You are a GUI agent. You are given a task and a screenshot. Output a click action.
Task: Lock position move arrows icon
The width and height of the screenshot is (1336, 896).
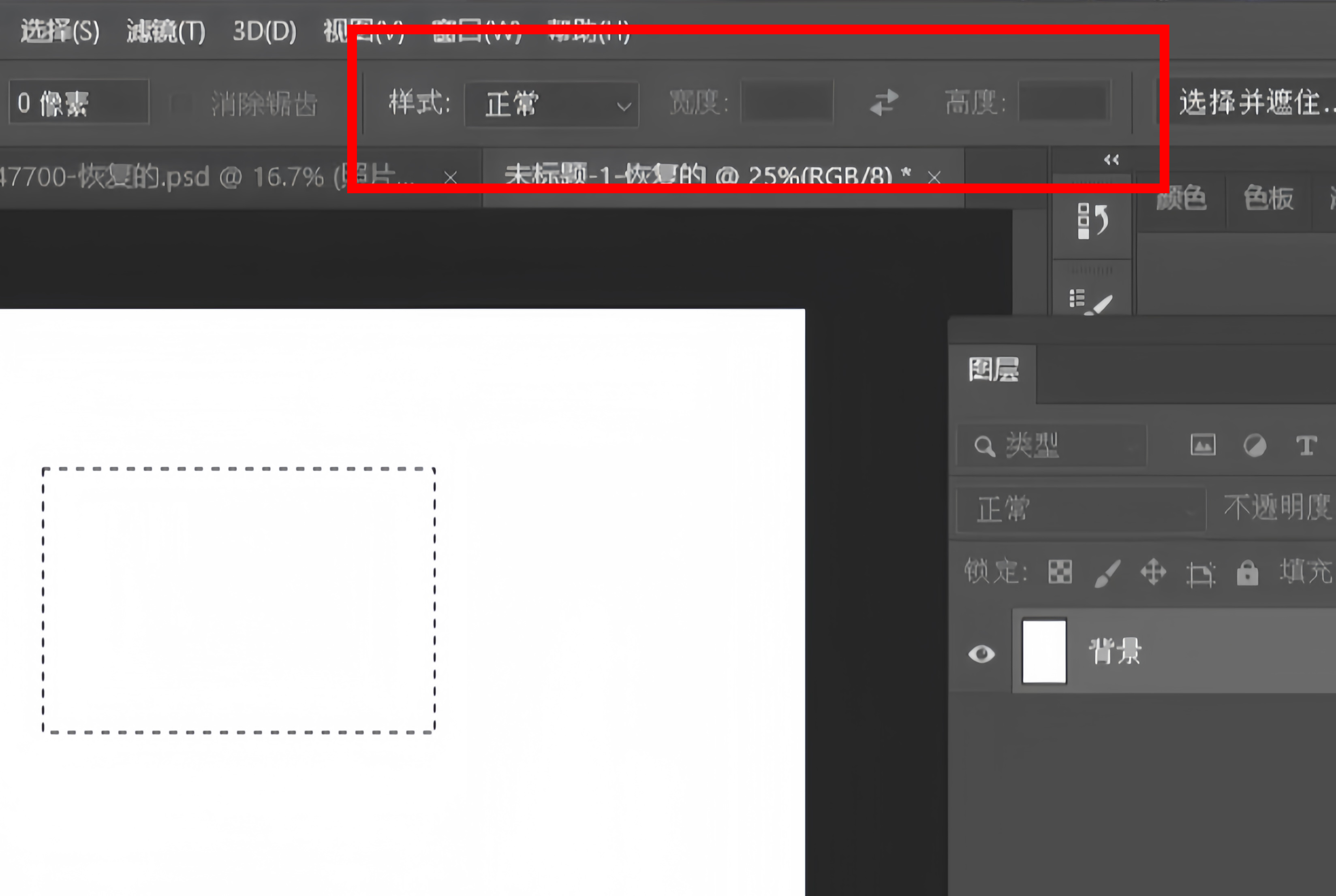coord(1153,572)
